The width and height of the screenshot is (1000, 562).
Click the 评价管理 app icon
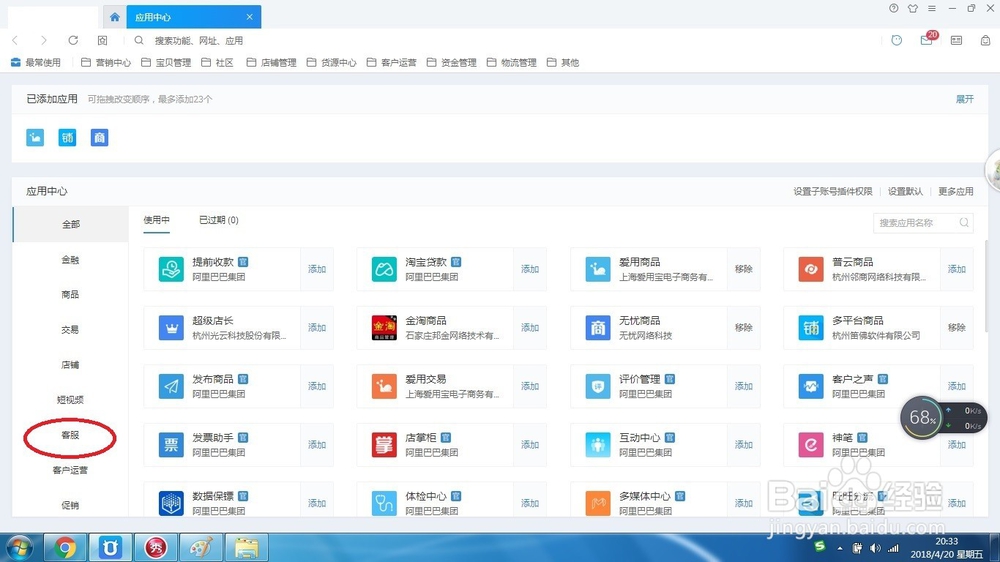(598, 387)
